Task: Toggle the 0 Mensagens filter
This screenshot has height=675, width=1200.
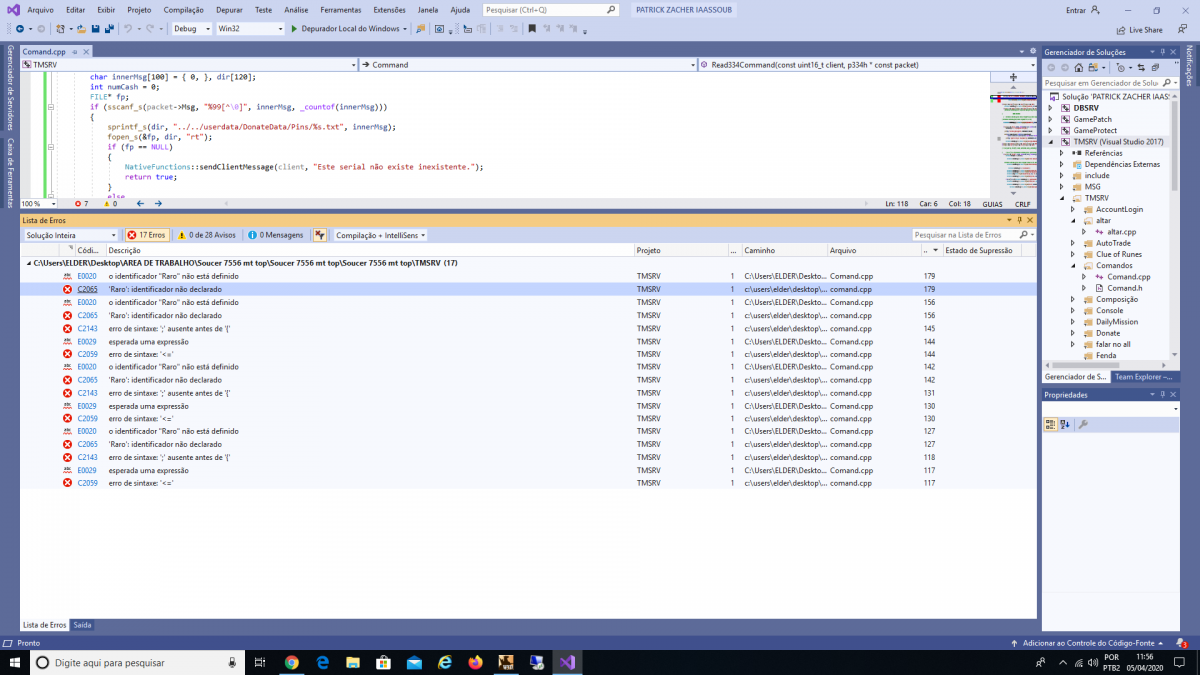Action: tap(276, 235)
